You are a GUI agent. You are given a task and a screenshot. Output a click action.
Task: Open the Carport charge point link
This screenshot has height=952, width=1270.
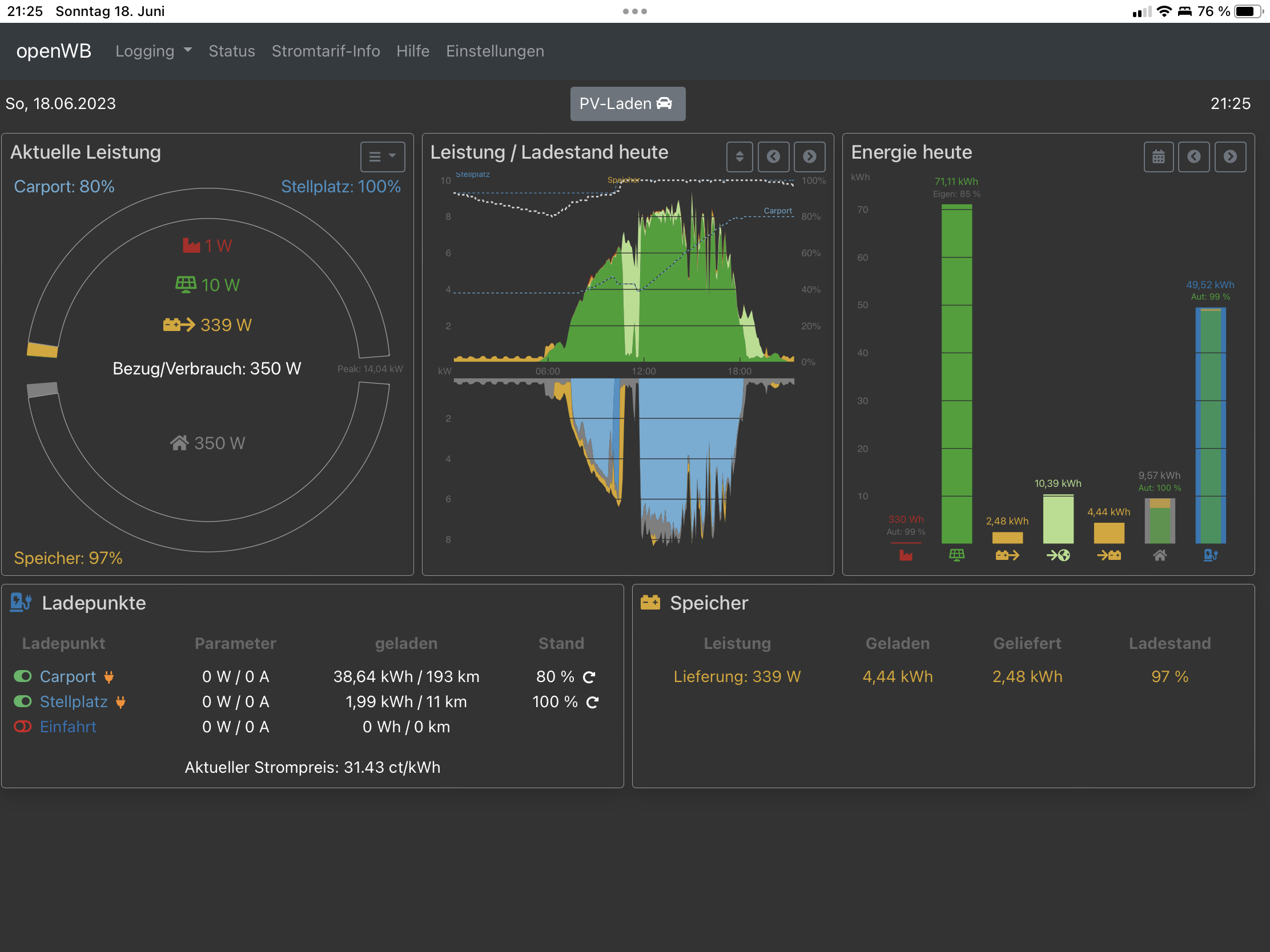[68, 676]
